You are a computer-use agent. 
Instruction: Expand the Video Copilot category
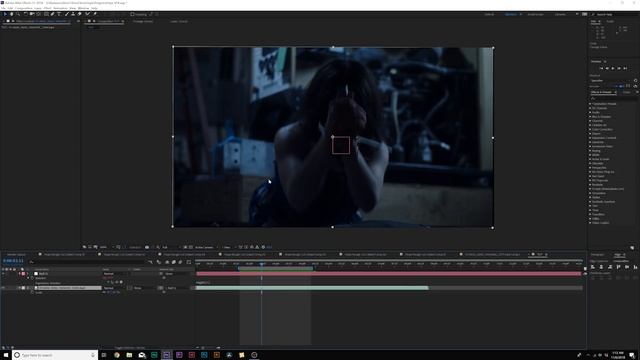pyautogui.click(x=590, y=223)
